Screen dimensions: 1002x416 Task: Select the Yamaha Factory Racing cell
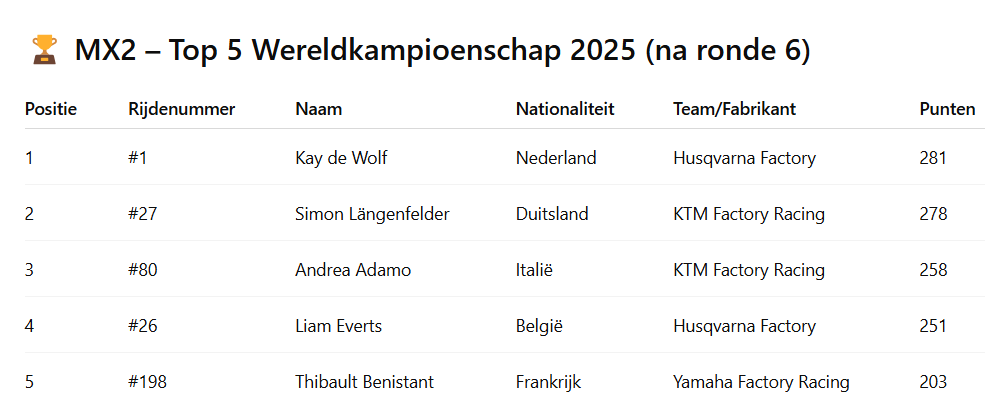(x=761, y=382)
